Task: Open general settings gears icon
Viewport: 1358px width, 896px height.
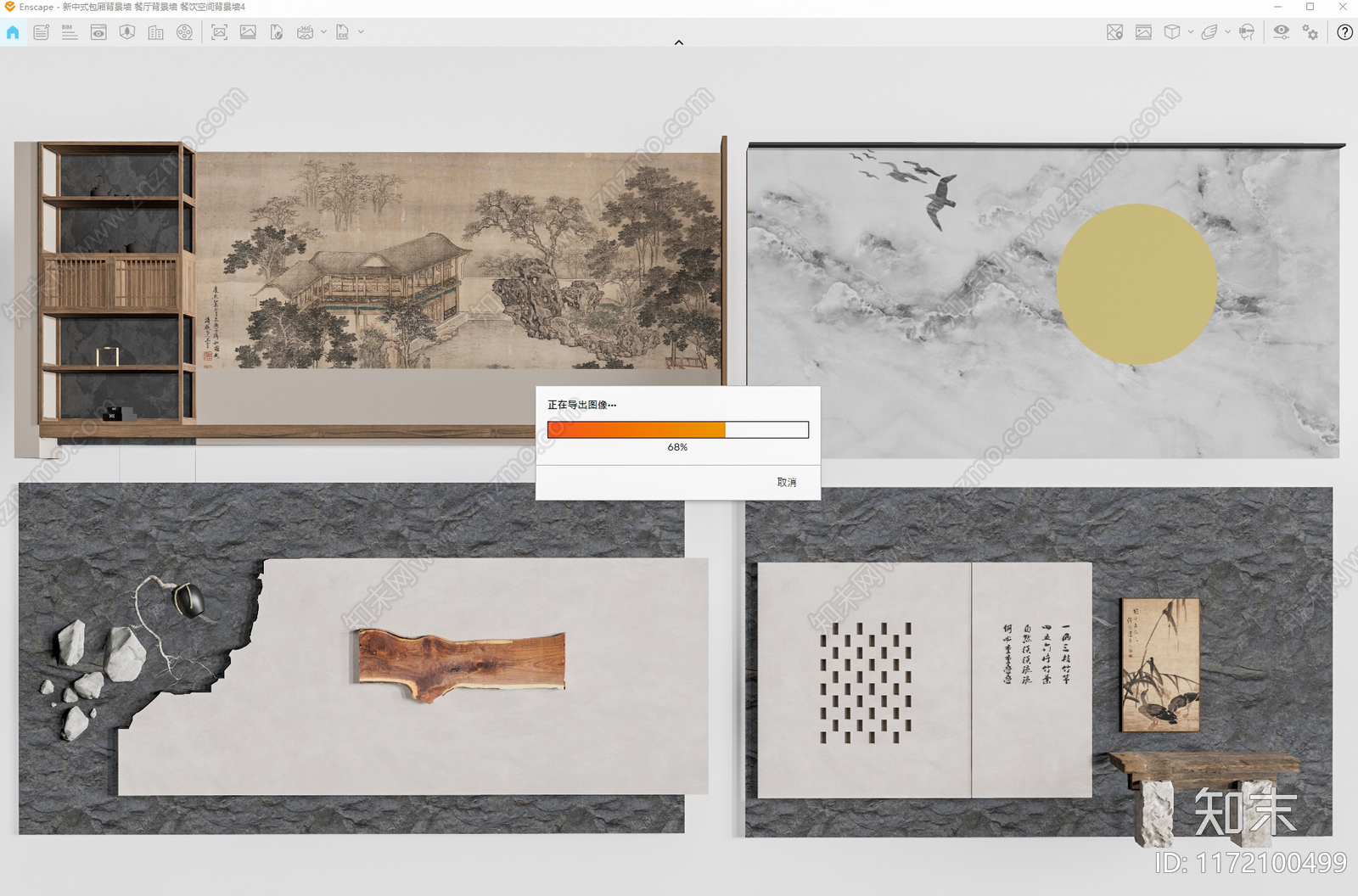Action: pyautogui.click(x=1310, y=32)
